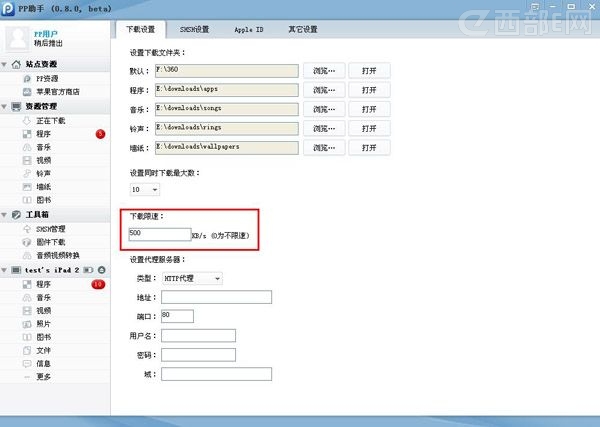Click 打开 button for 程序 folder
This screenshot has height=427, width=600.
369,90
